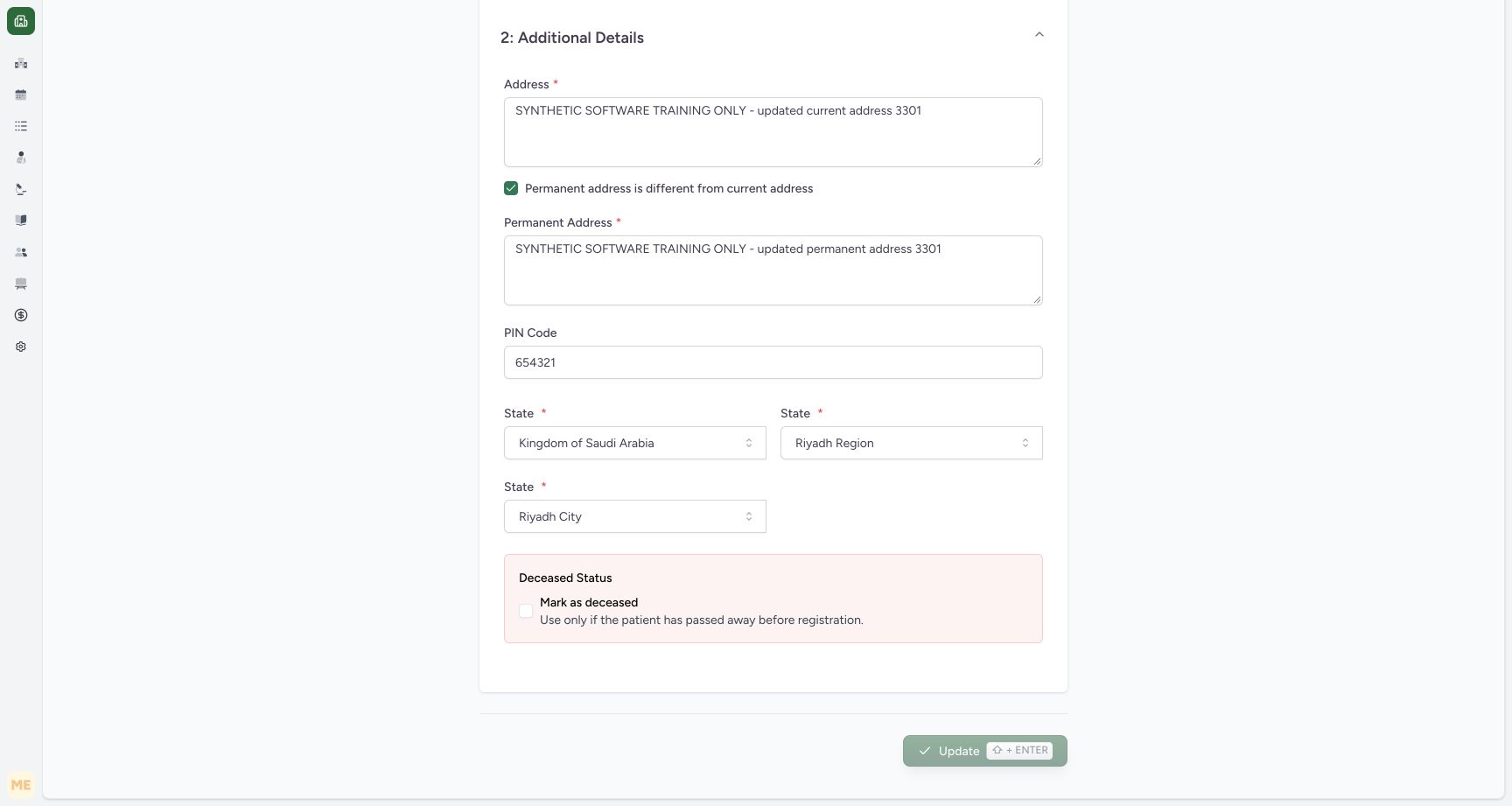Screen dimensions: 1512x806
Task: Click the '2: Additional Details' heading
Action: click(x=572, y=38)
